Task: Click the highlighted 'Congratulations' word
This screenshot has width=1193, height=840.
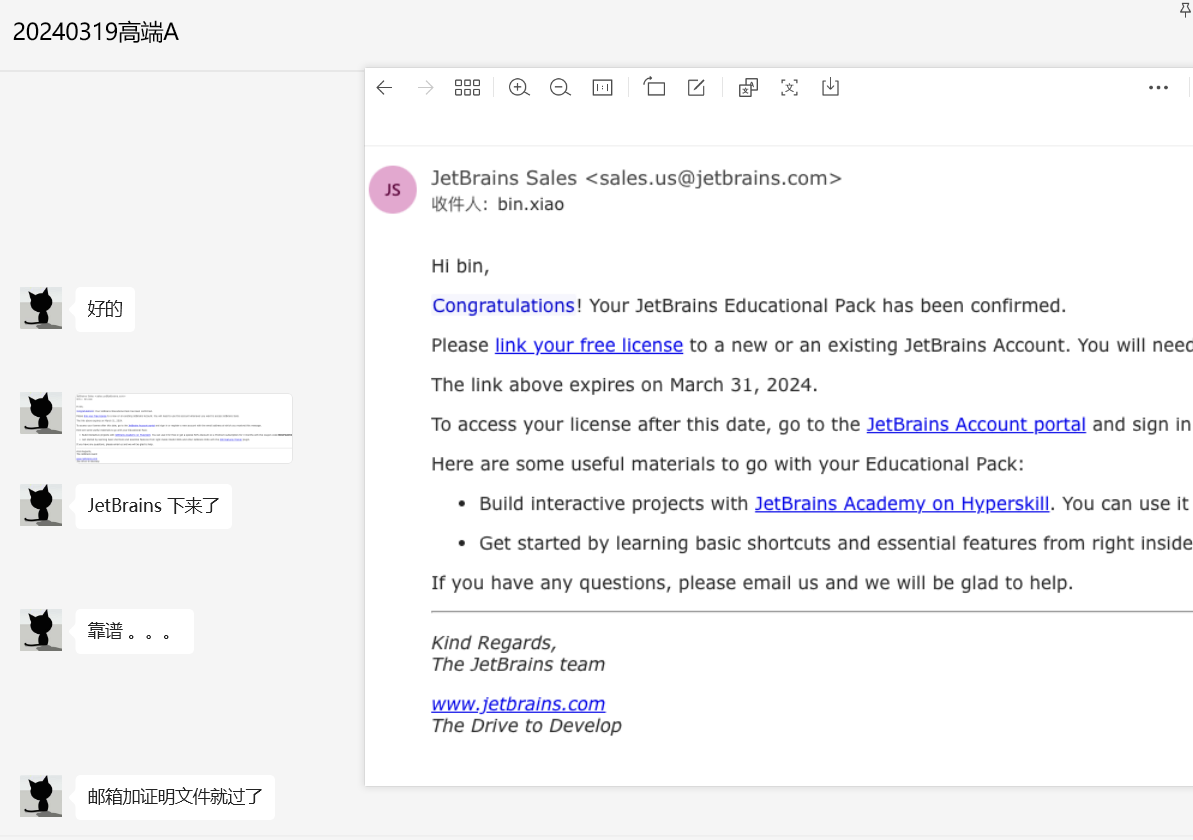Action: click(x=503, y=306)
